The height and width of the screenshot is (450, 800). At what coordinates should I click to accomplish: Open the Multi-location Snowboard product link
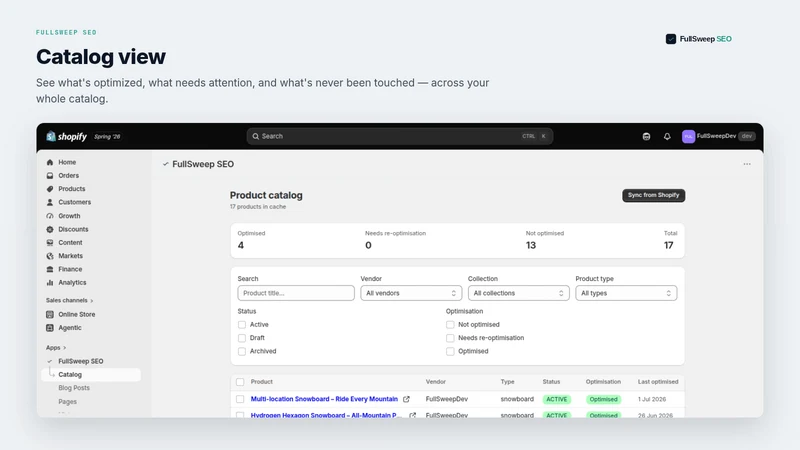click(324, 399)
